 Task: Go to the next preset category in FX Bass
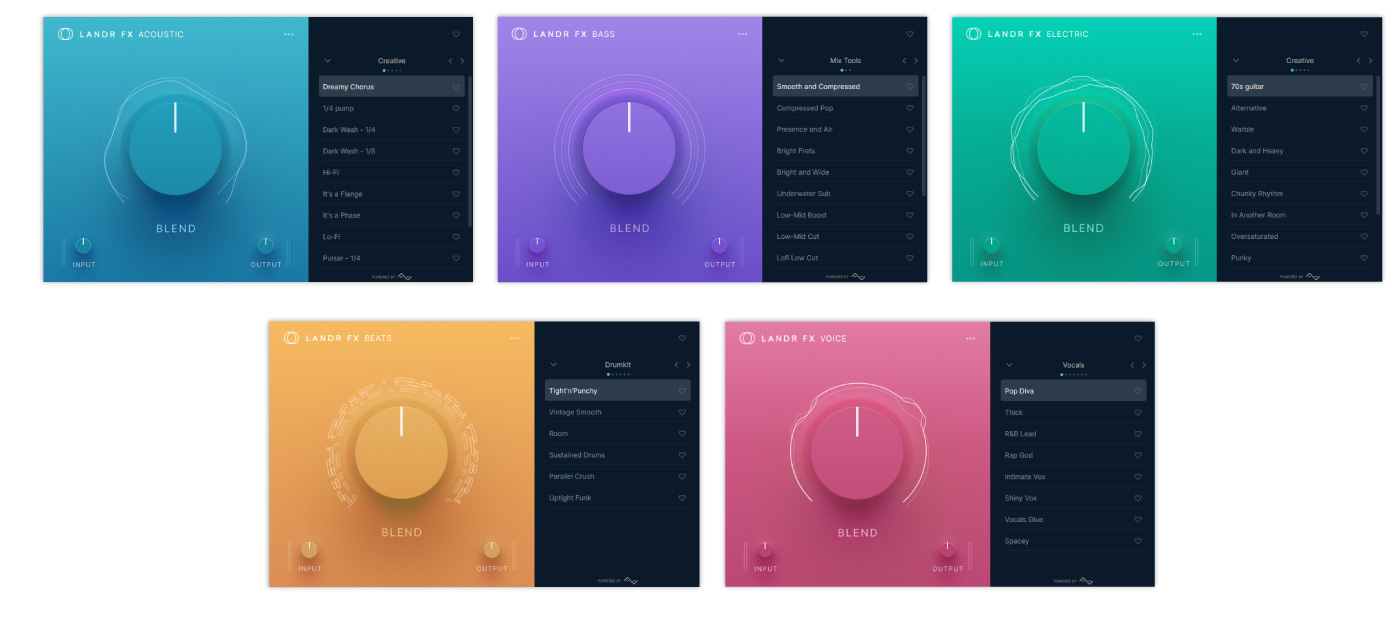pyautogui.click(x=916, y=61)
